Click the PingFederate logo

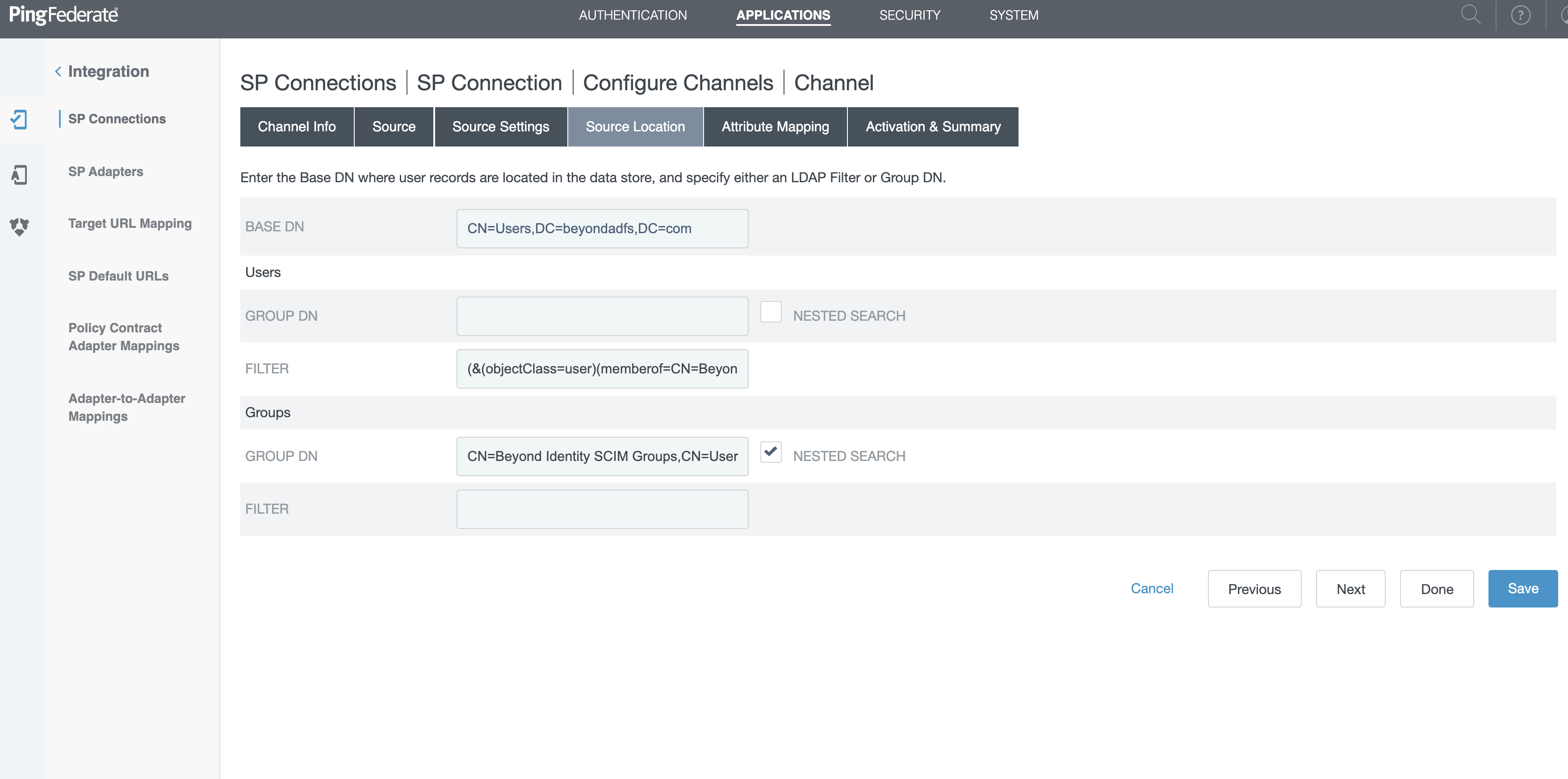[x=63, y=15]
